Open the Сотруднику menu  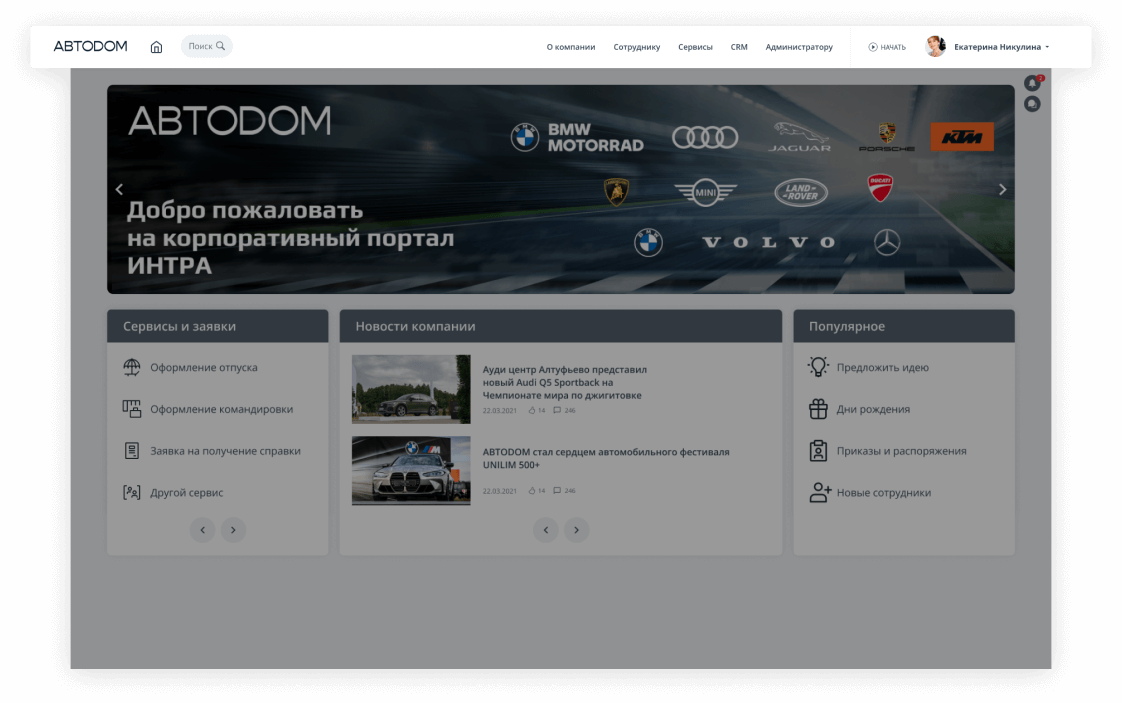(x=636, y=47)
